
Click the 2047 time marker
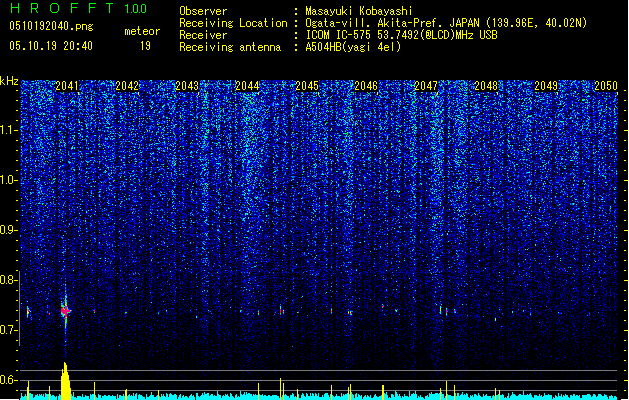tap(426, 86)
